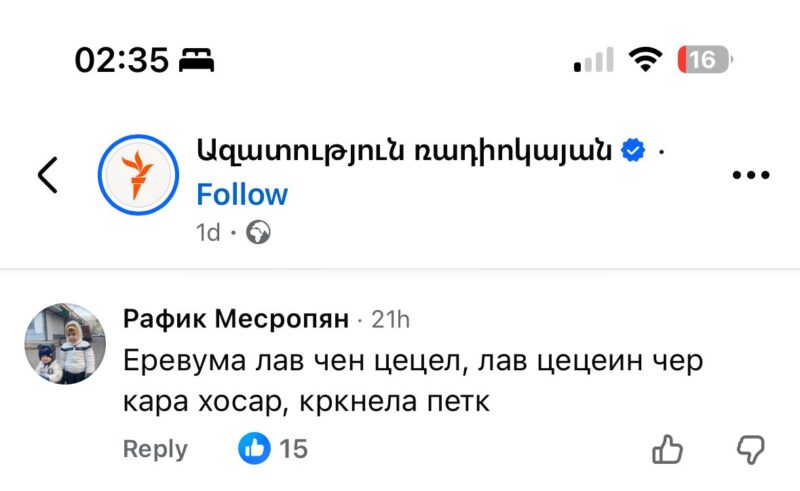Open the three-dot more options menu
The image size is (800, 491).
pyautogui.click(x=750, y=174)
